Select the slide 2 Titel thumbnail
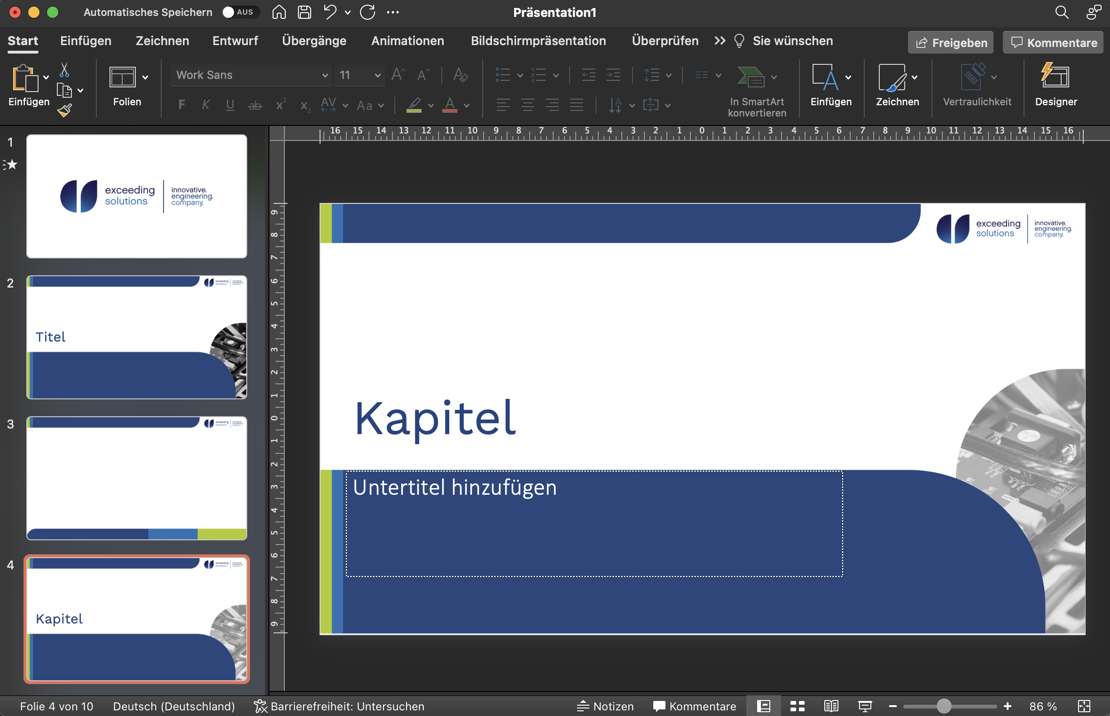The image size is (1110, 716). click(x=137, y=337)
